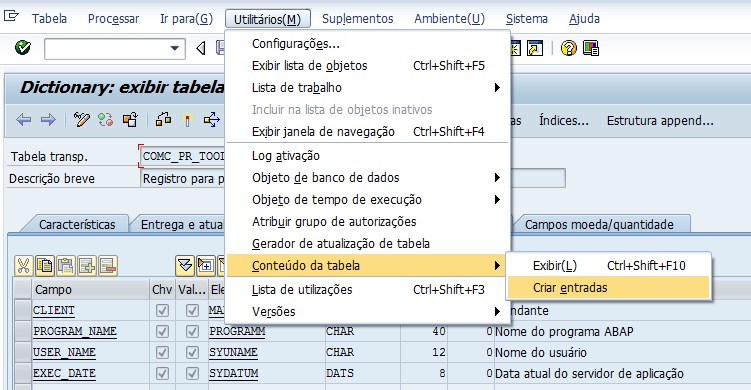Toggle Val checkbox for PROGRAM_NAME row
Screen dimensions: 751x390
192,332
